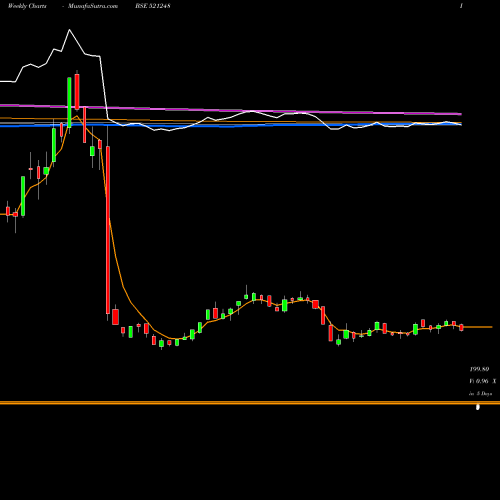Click the 'in 5 Days' label
Screen dimensions: 500x500
(480, 394)
